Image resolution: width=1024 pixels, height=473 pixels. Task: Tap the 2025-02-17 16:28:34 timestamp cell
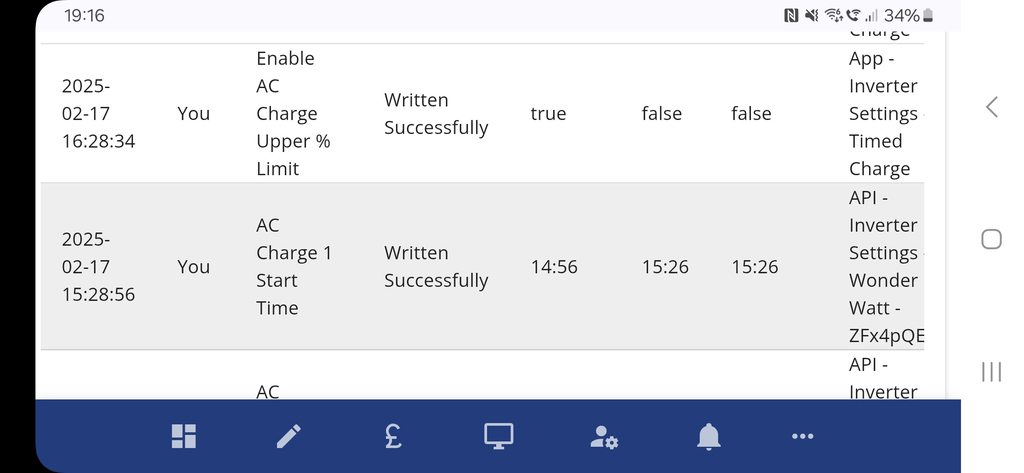point(98,114)
